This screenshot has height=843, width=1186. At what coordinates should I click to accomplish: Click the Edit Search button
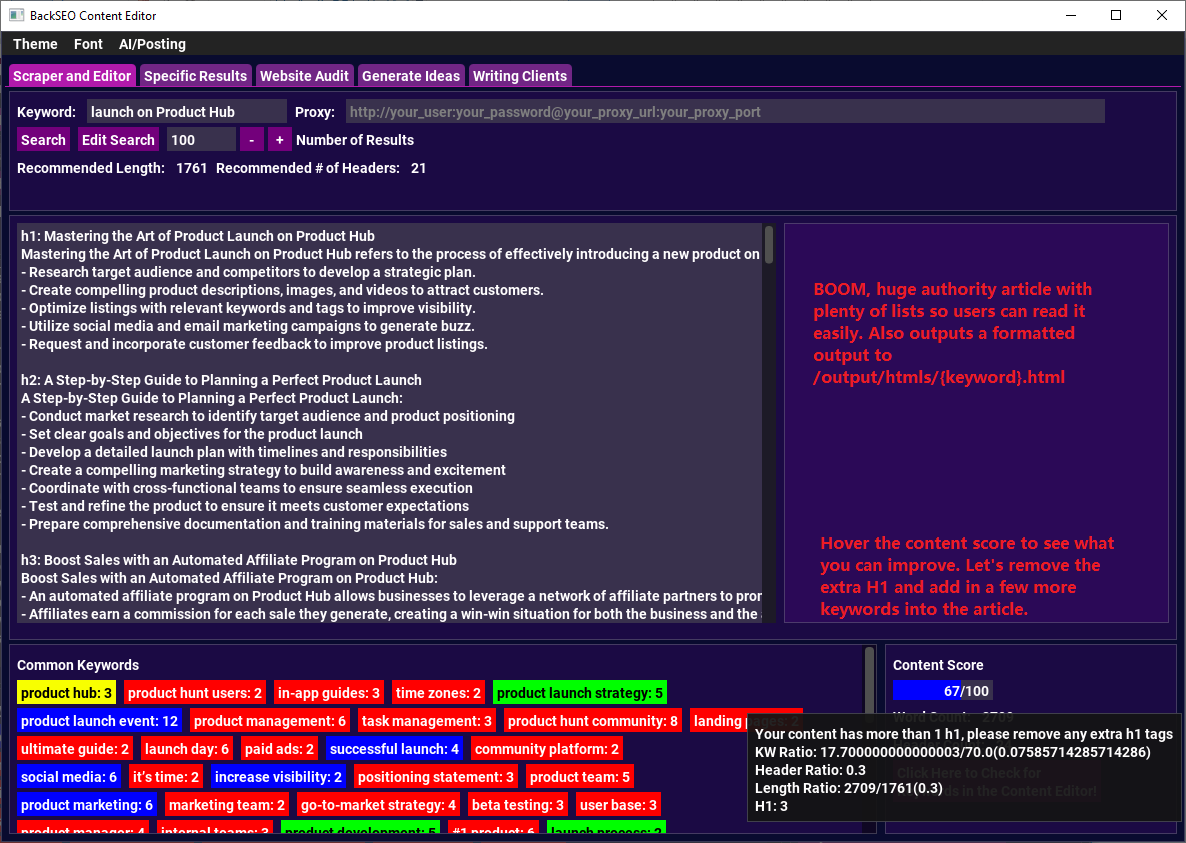(118, 140)
